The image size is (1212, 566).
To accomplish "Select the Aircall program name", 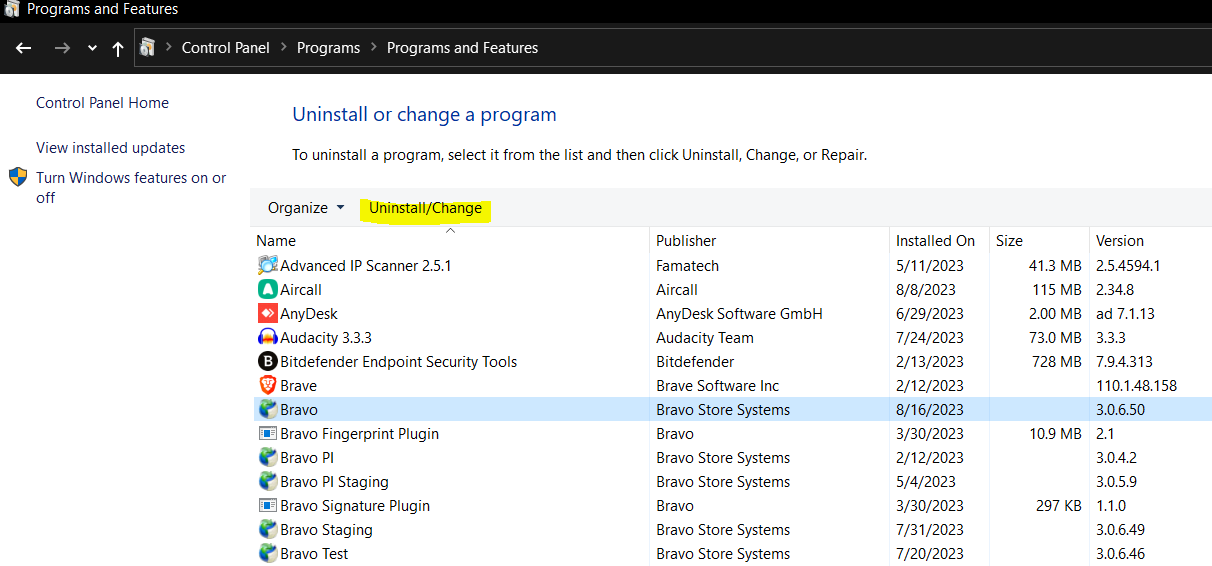I will [x=301, y=290].
